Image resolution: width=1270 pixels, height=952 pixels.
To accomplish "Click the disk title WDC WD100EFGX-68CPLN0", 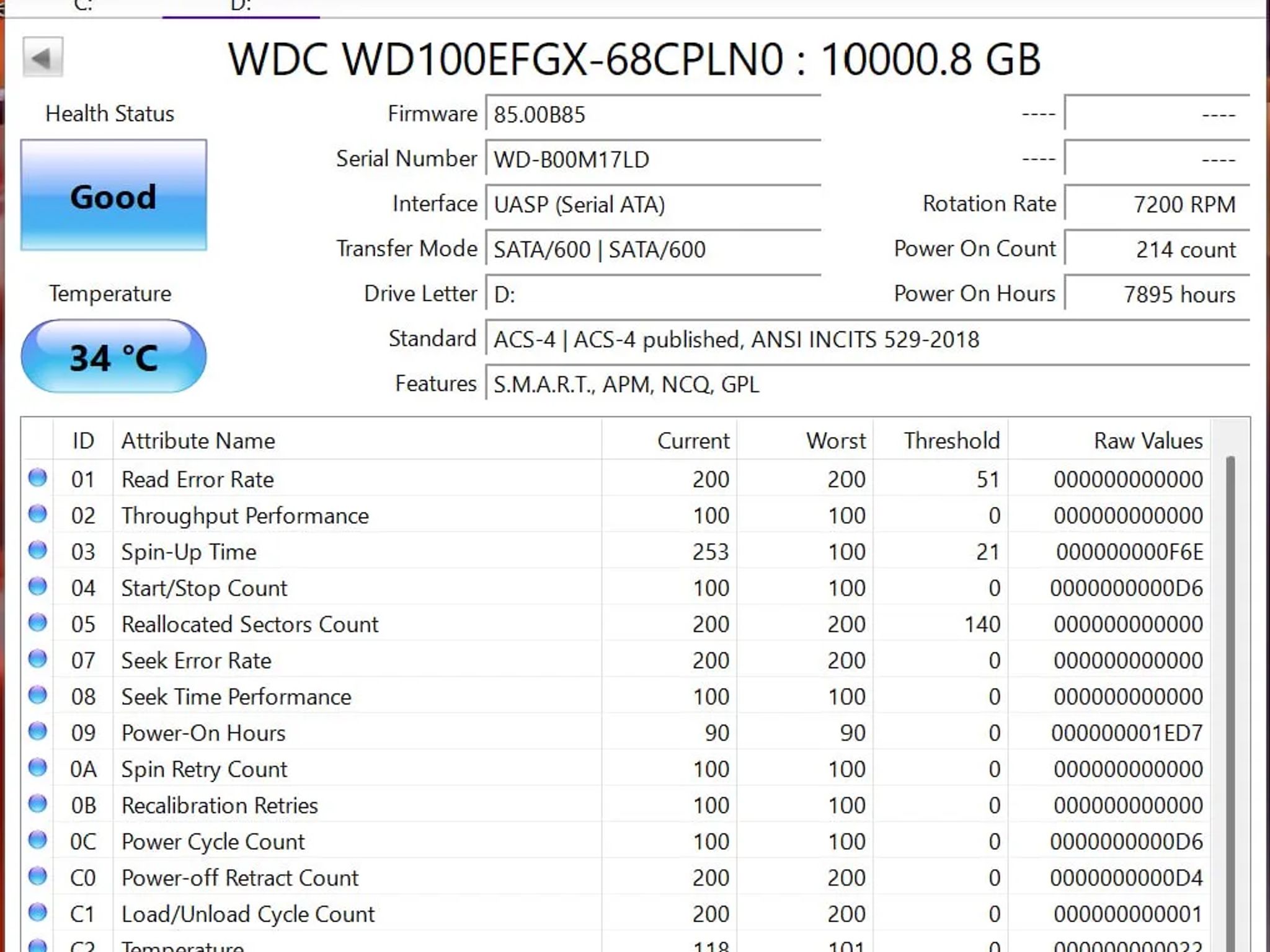I will tap(507, 59).
